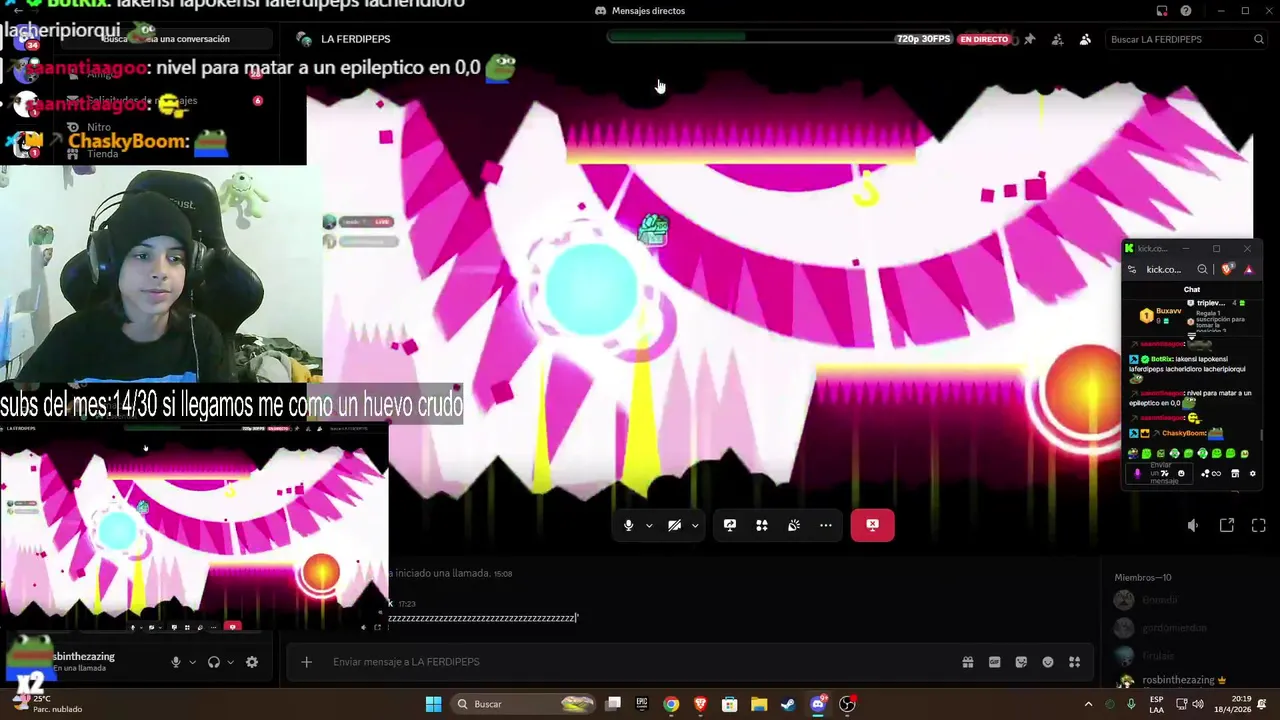Click the Discord help icon in title bar
This screenshot has height=720, width=1280.
coord(1186,11)
